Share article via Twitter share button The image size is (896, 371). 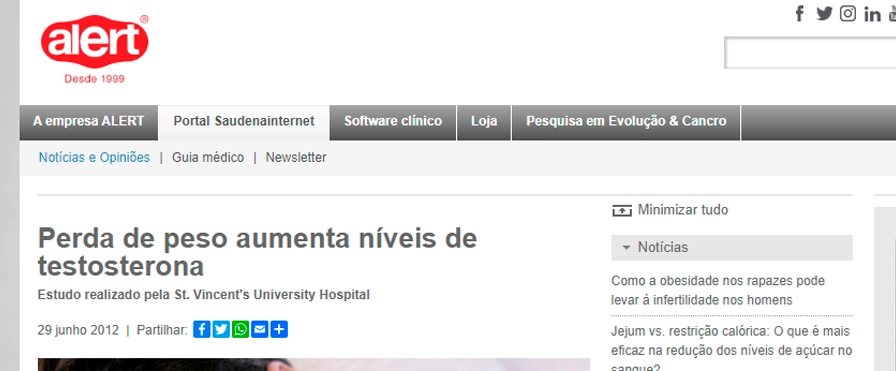(x=221, y=329)
